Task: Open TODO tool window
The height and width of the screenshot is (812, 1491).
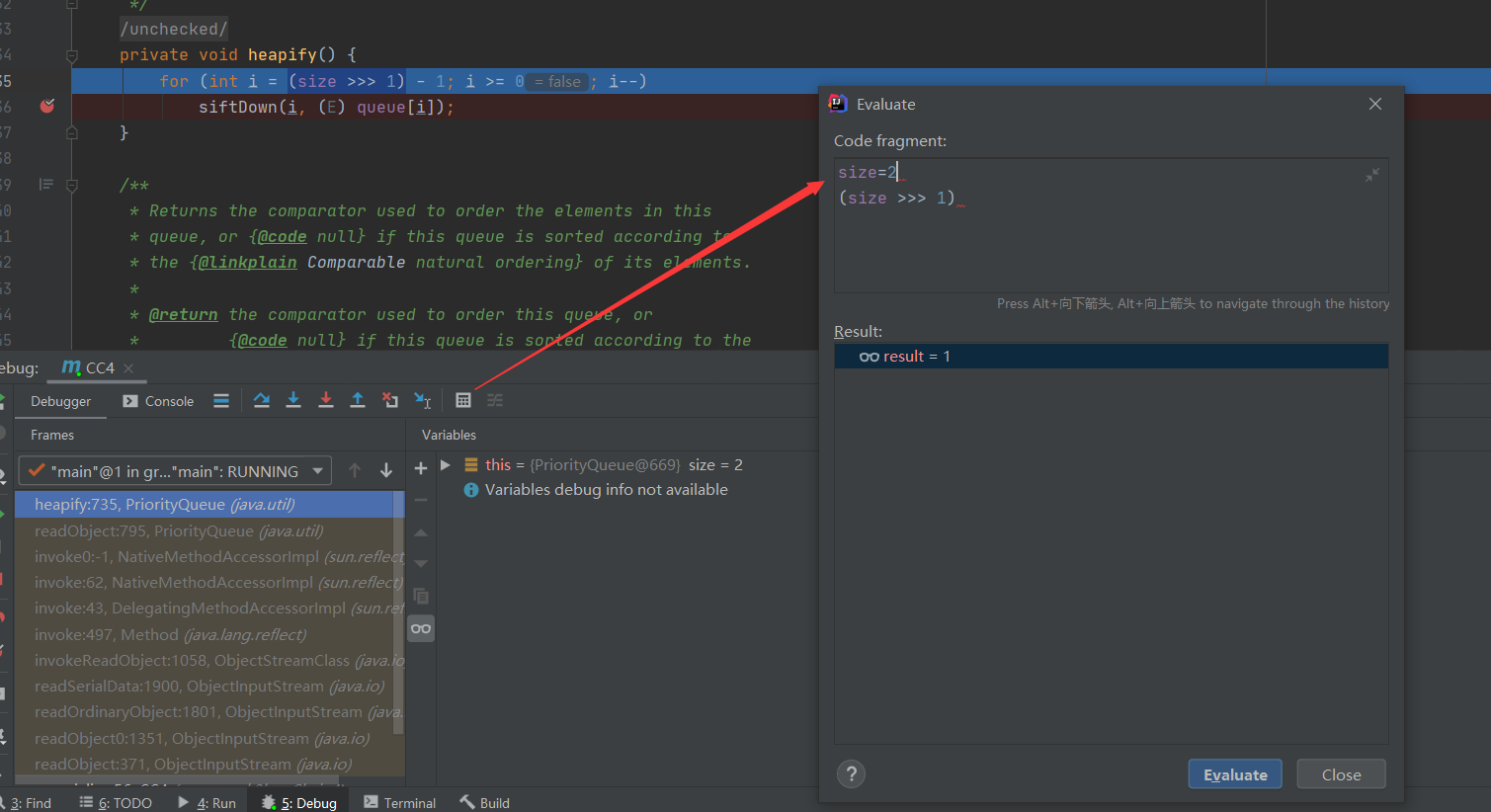Action: pos(116,802)
